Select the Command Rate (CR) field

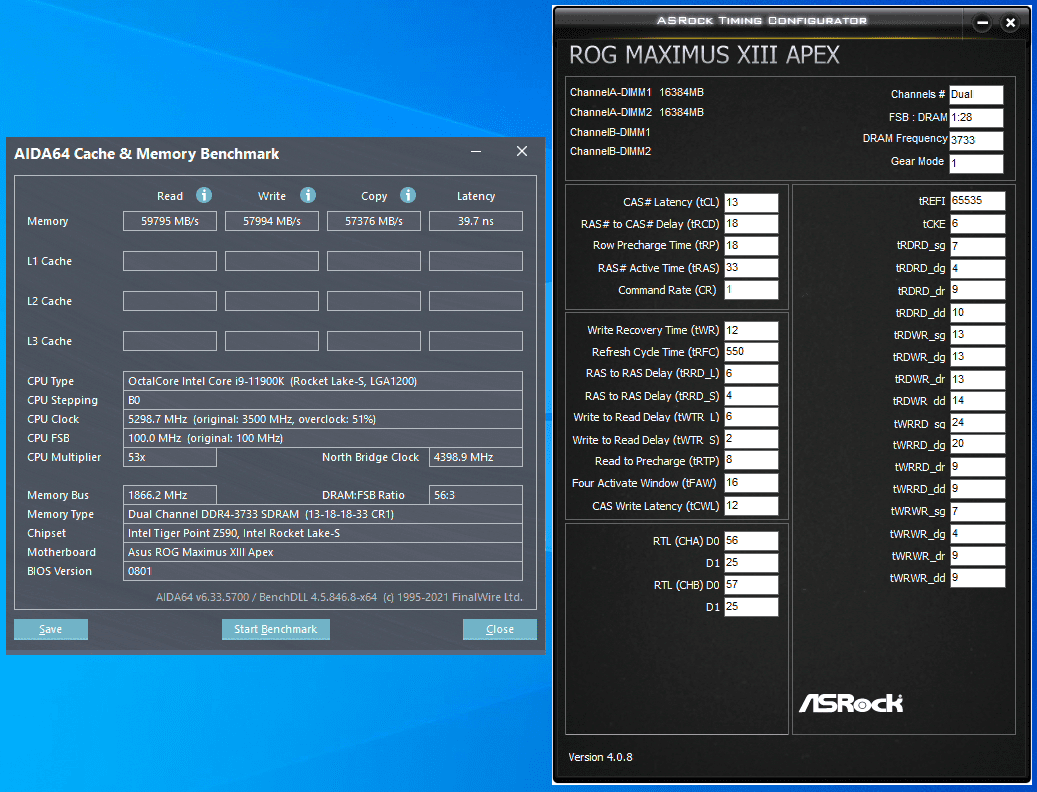(x=751, y=290)
